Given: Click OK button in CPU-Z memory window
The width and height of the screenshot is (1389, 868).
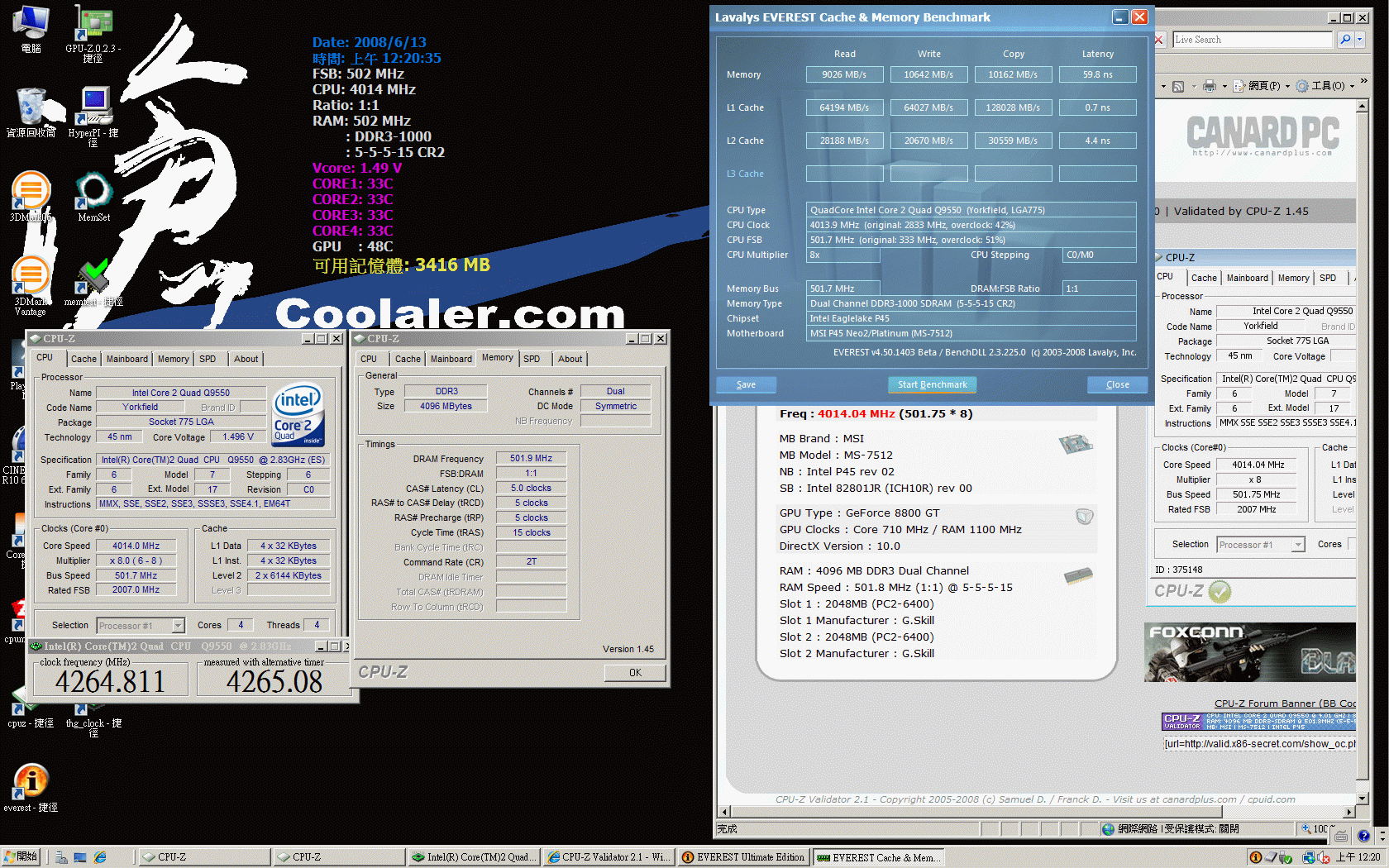Looking at the screenshot, I should click(635, 673).
